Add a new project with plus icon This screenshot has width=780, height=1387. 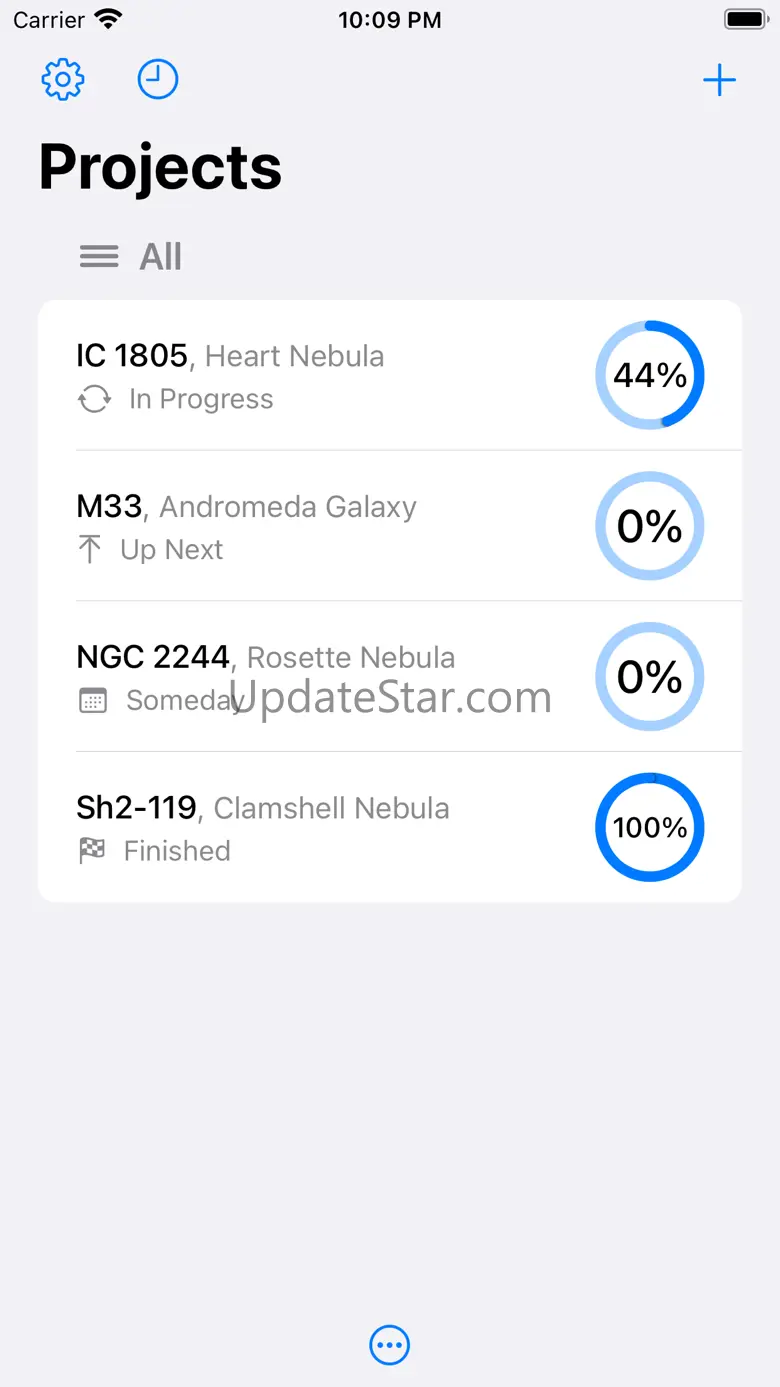click(719, 81)
